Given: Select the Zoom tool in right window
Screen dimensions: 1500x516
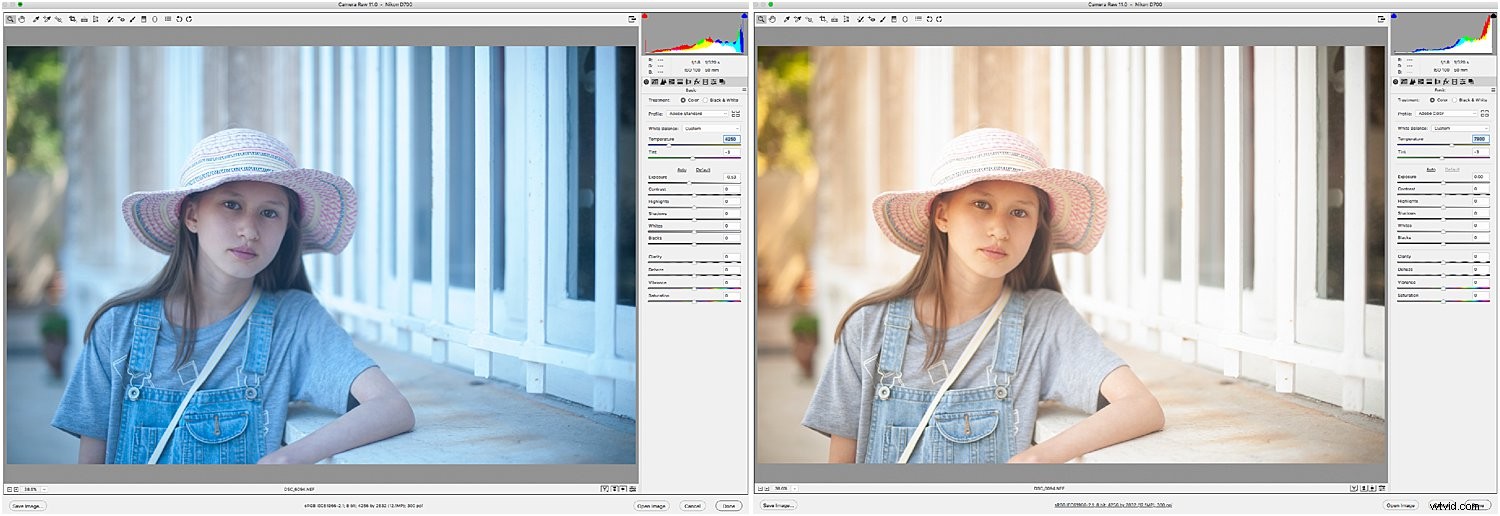Looking at the screenshot, I should (x=761, y=19).
